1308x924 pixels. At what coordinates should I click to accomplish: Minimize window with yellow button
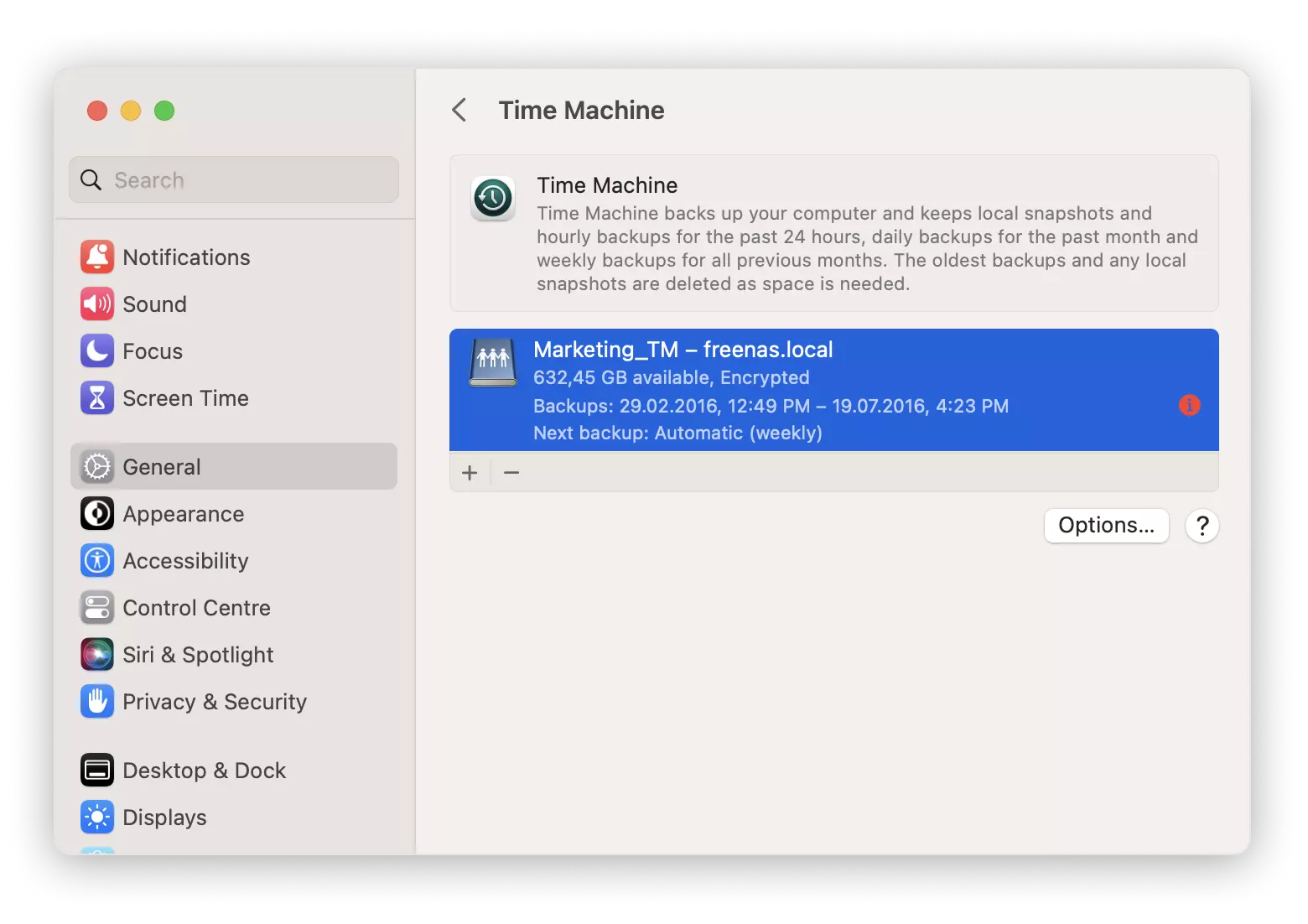[131, 111]
